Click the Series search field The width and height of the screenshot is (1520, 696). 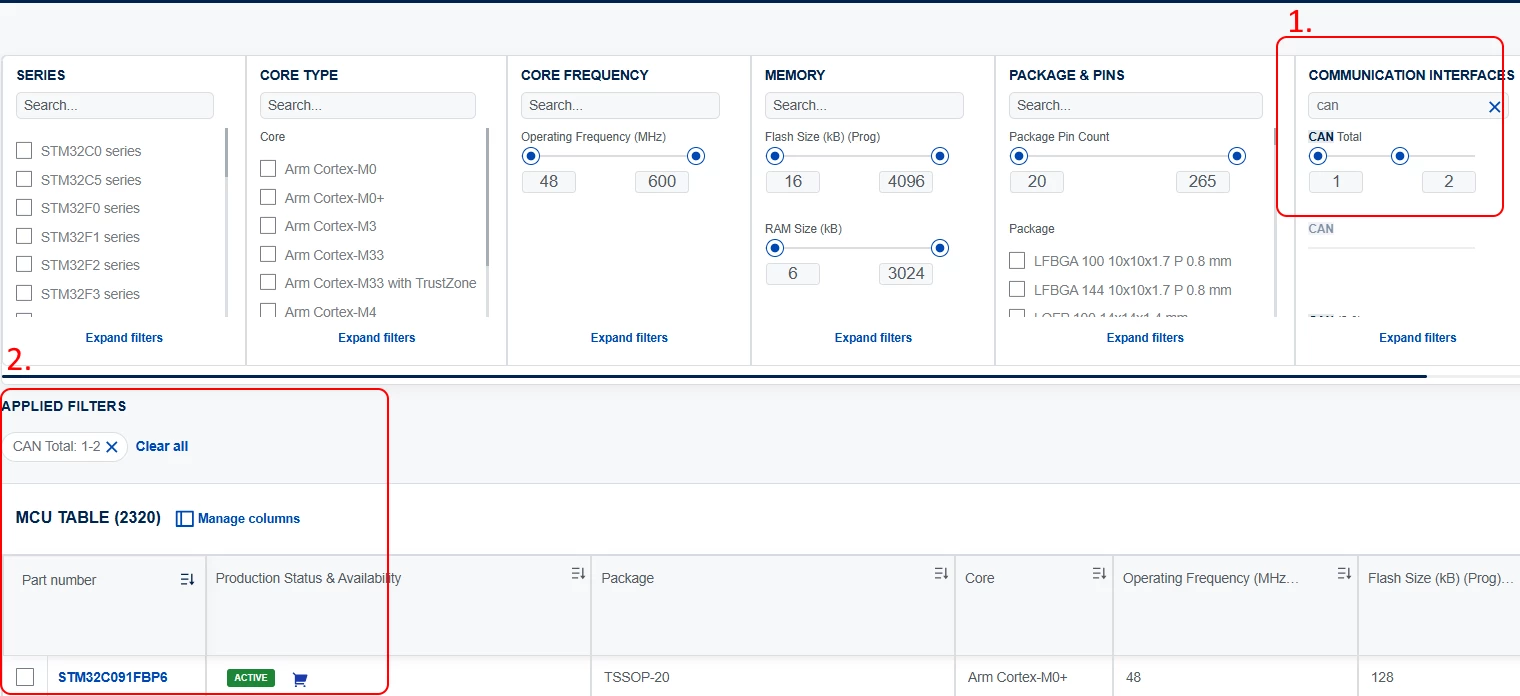(115, 105)
